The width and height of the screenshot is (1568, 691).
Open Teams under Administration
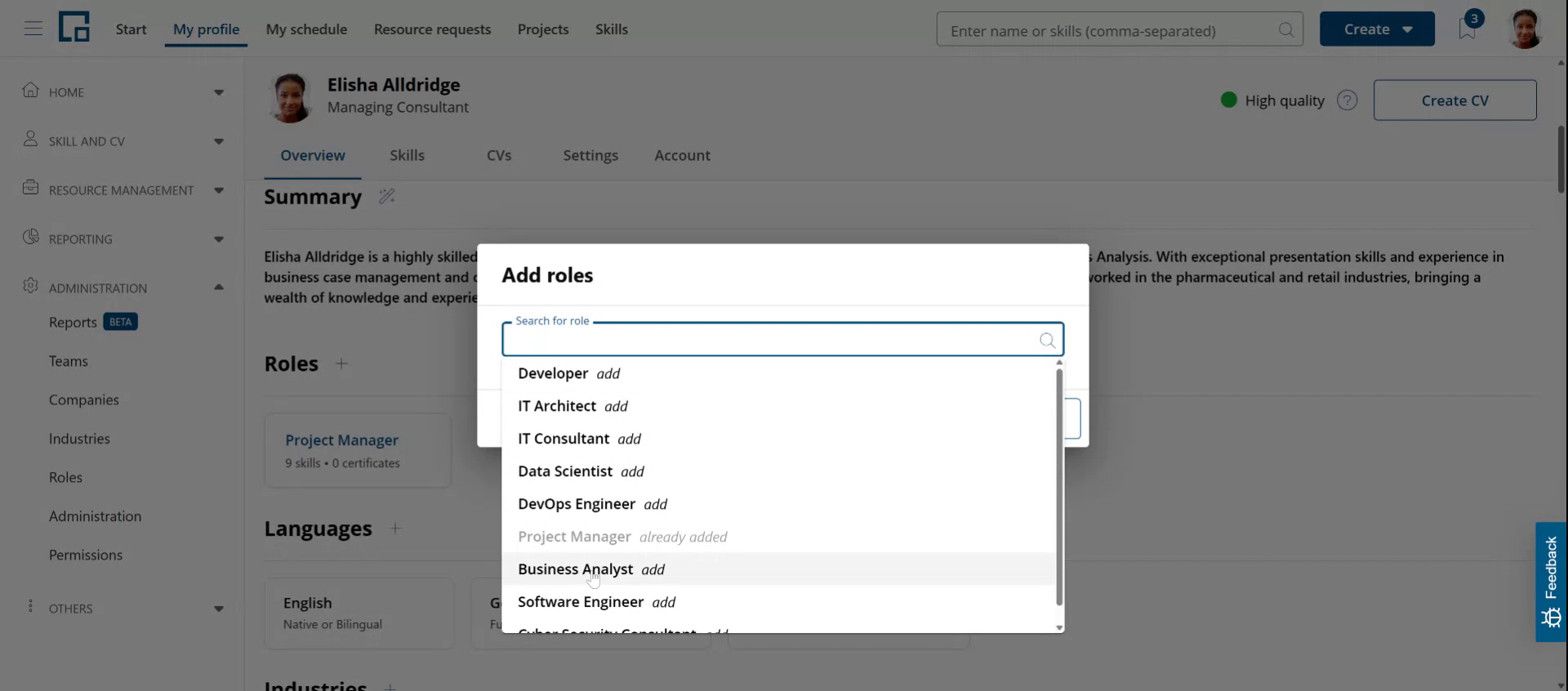pos(69,361)
